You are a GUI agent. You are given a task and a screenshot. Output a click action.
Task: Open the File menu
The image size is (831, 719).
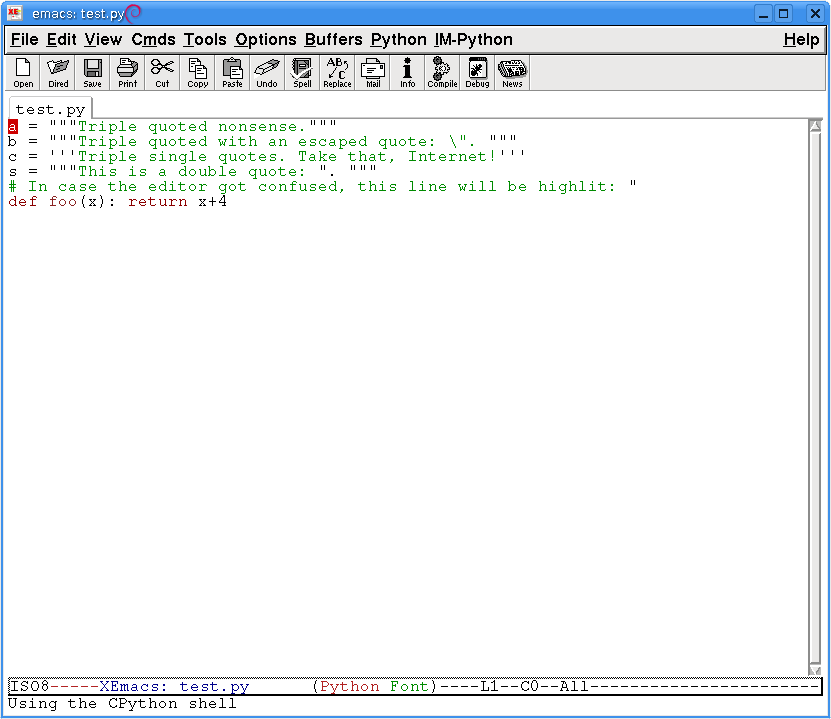pyautogui.click(x=24, y=40)
